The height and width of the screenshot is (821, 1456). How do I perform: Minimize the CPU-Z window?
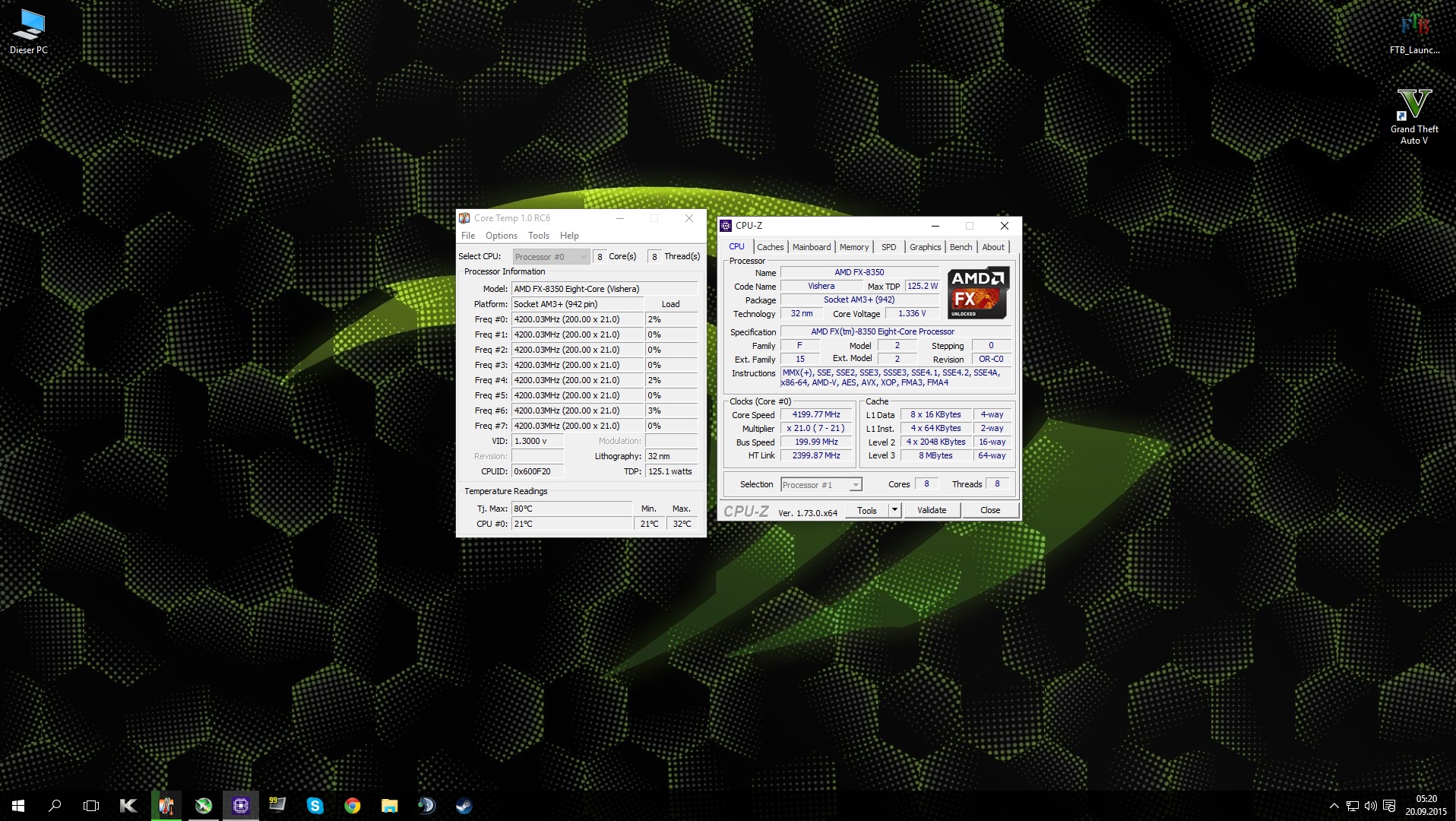[935, 226]
